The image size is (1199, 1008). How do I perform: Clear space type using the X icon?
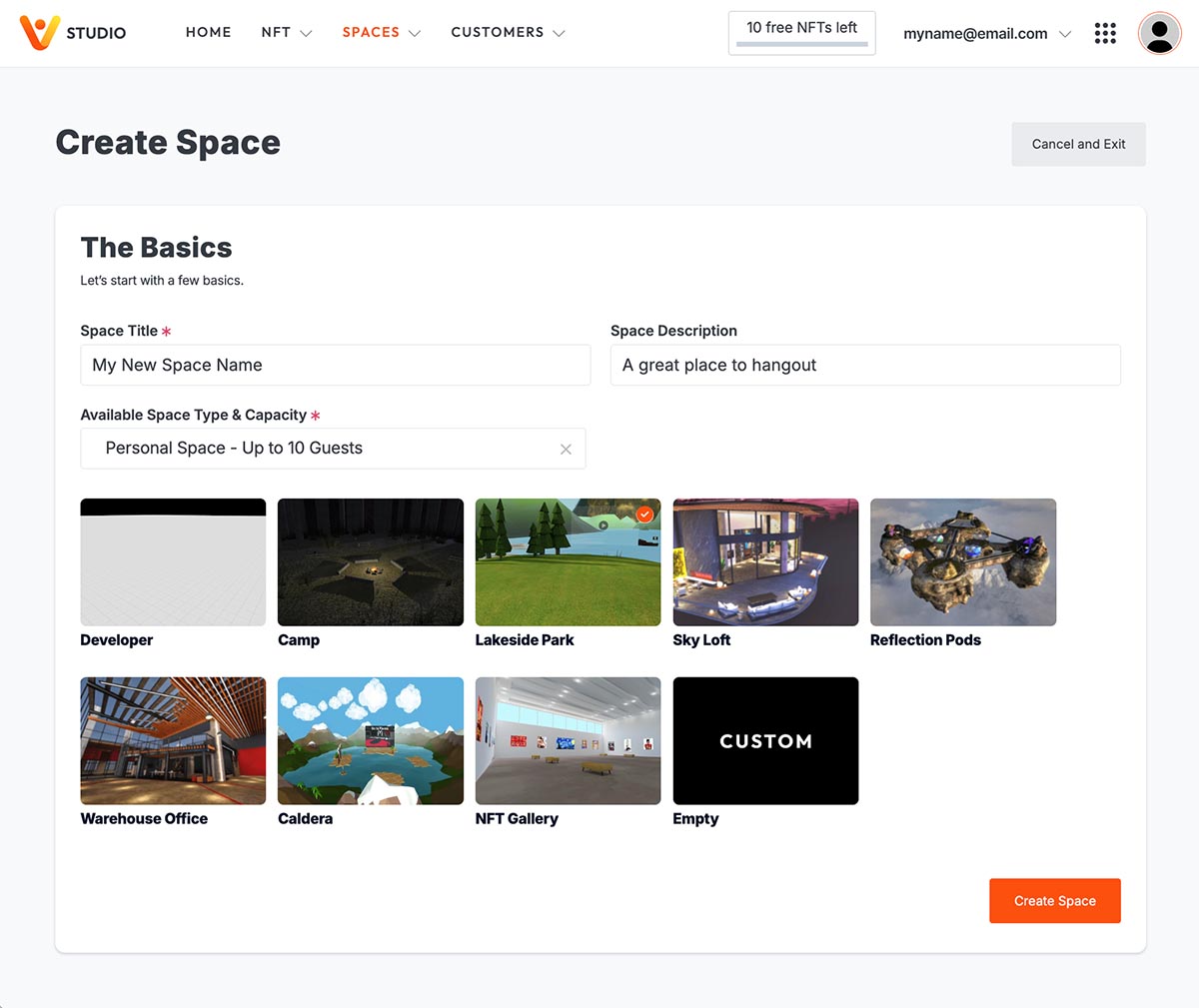566,449
